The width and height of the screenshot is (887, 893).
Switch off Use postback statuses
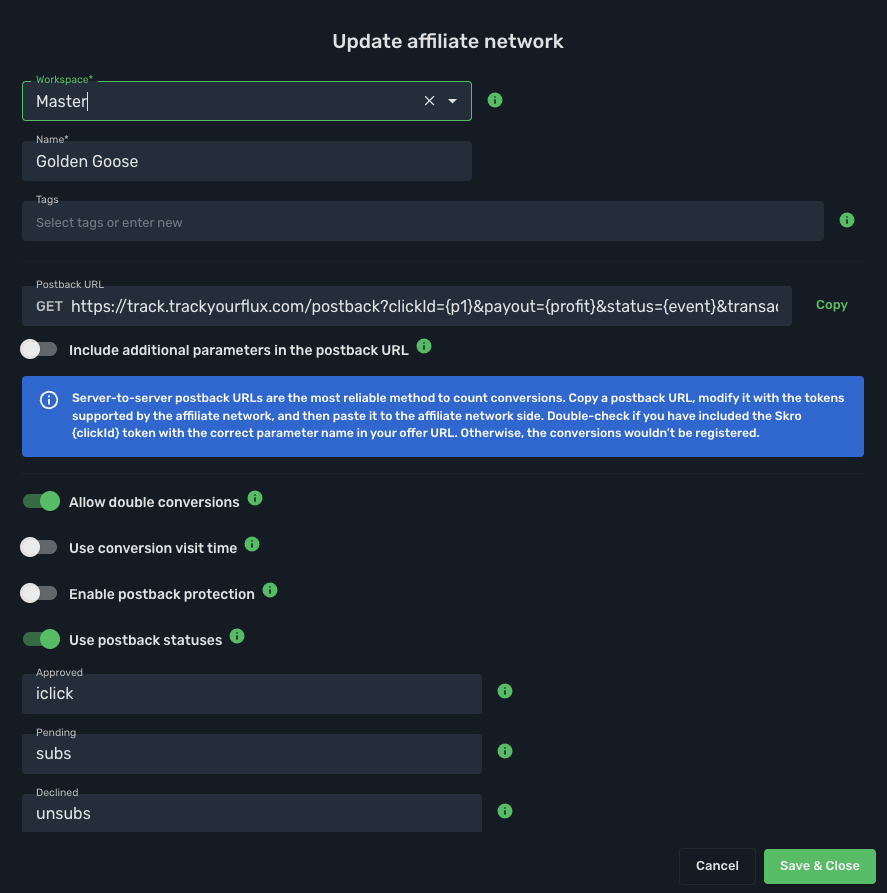(x=41, y=639)
